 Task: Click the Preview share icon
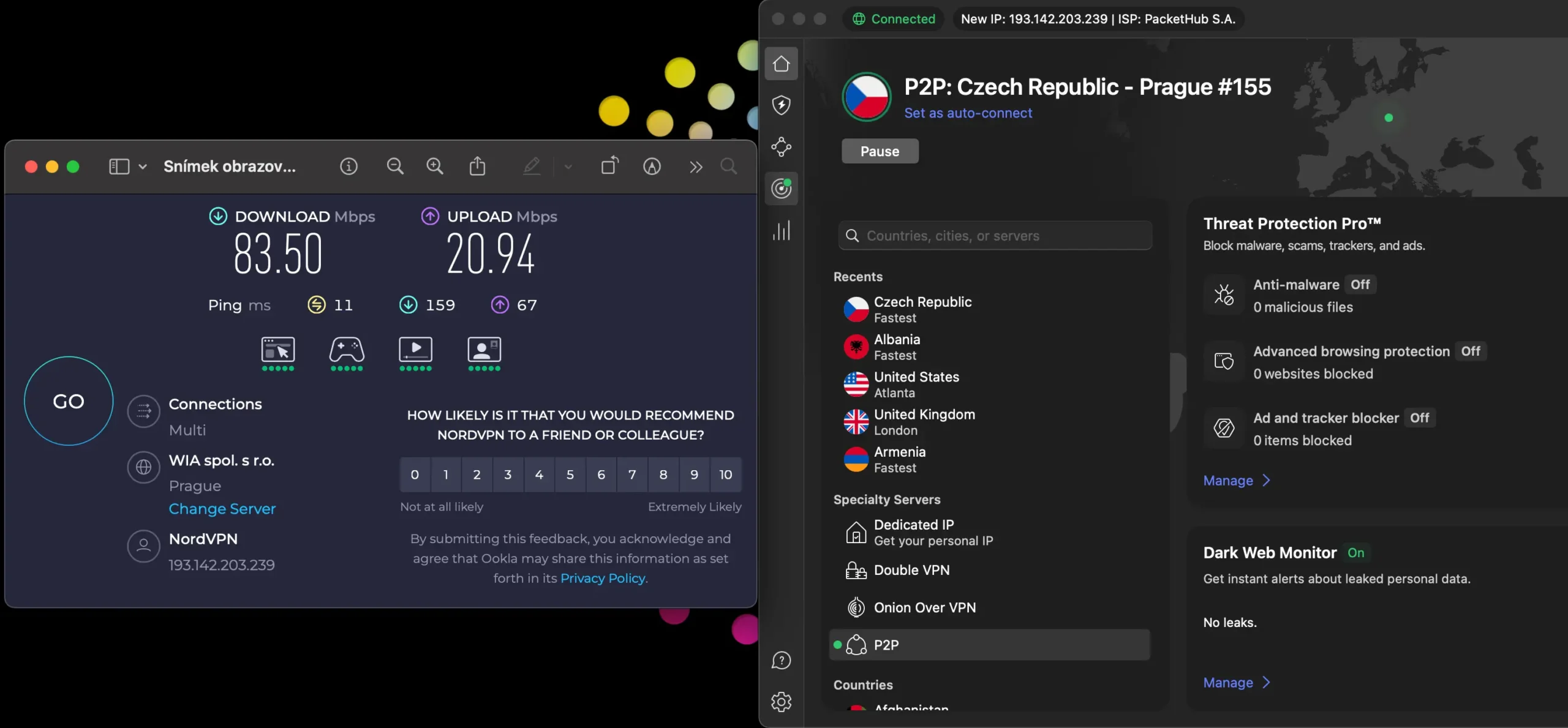477,167
